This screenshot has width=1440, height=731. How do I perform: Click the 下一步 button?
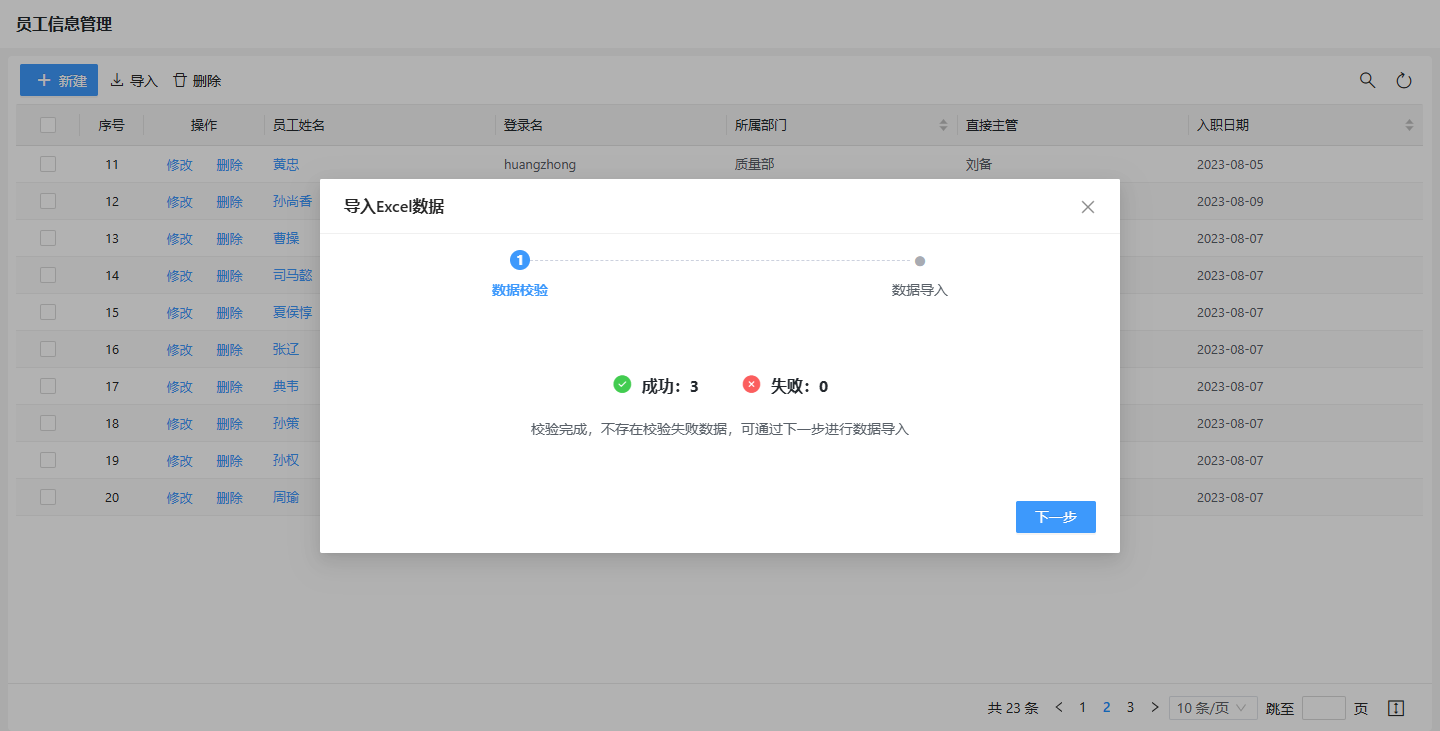(x=1055, y=517)
